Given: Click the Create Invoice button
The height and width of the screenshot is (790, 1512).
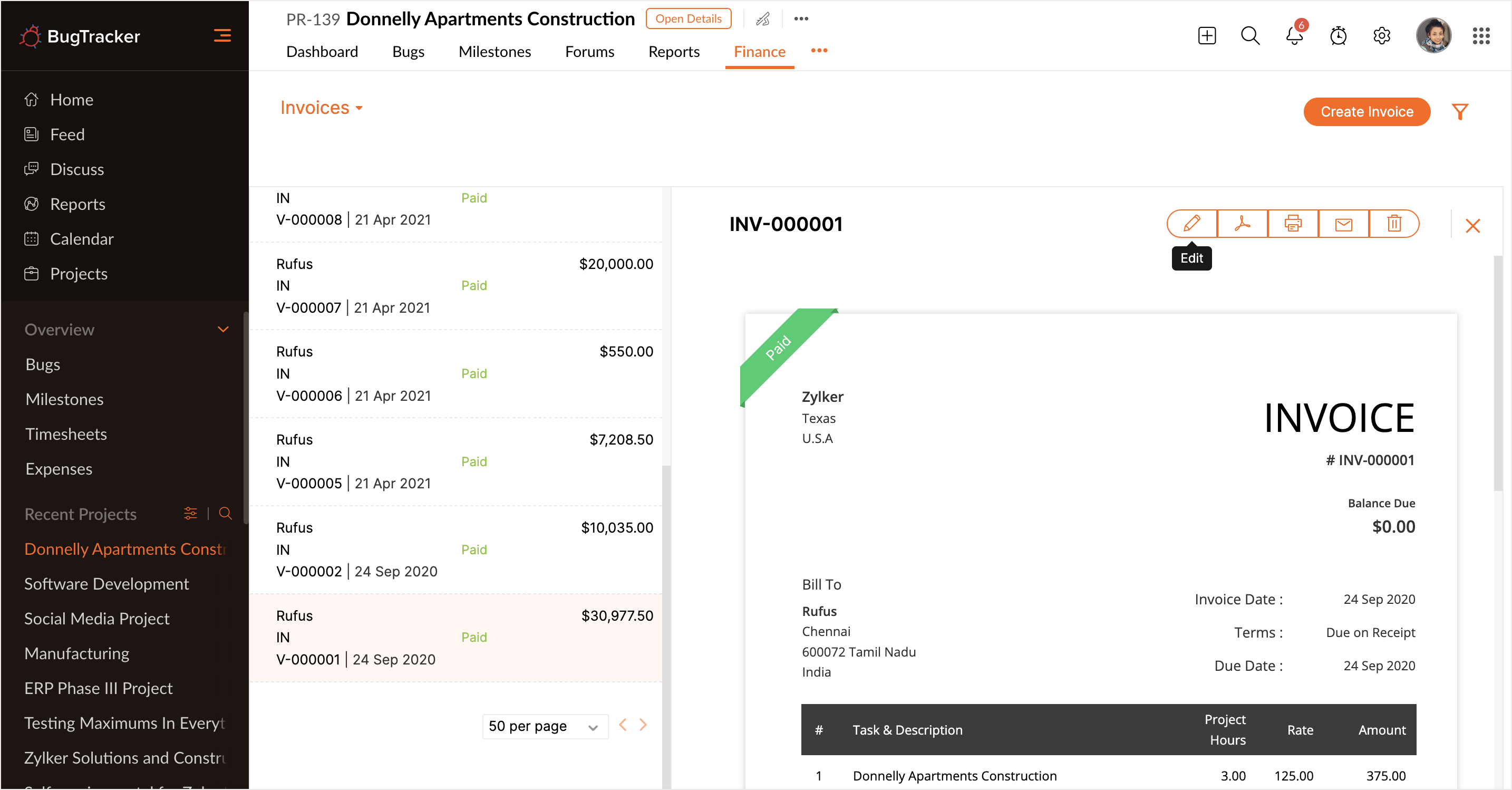Looking at the screenshot, I should pos(1366,112).
